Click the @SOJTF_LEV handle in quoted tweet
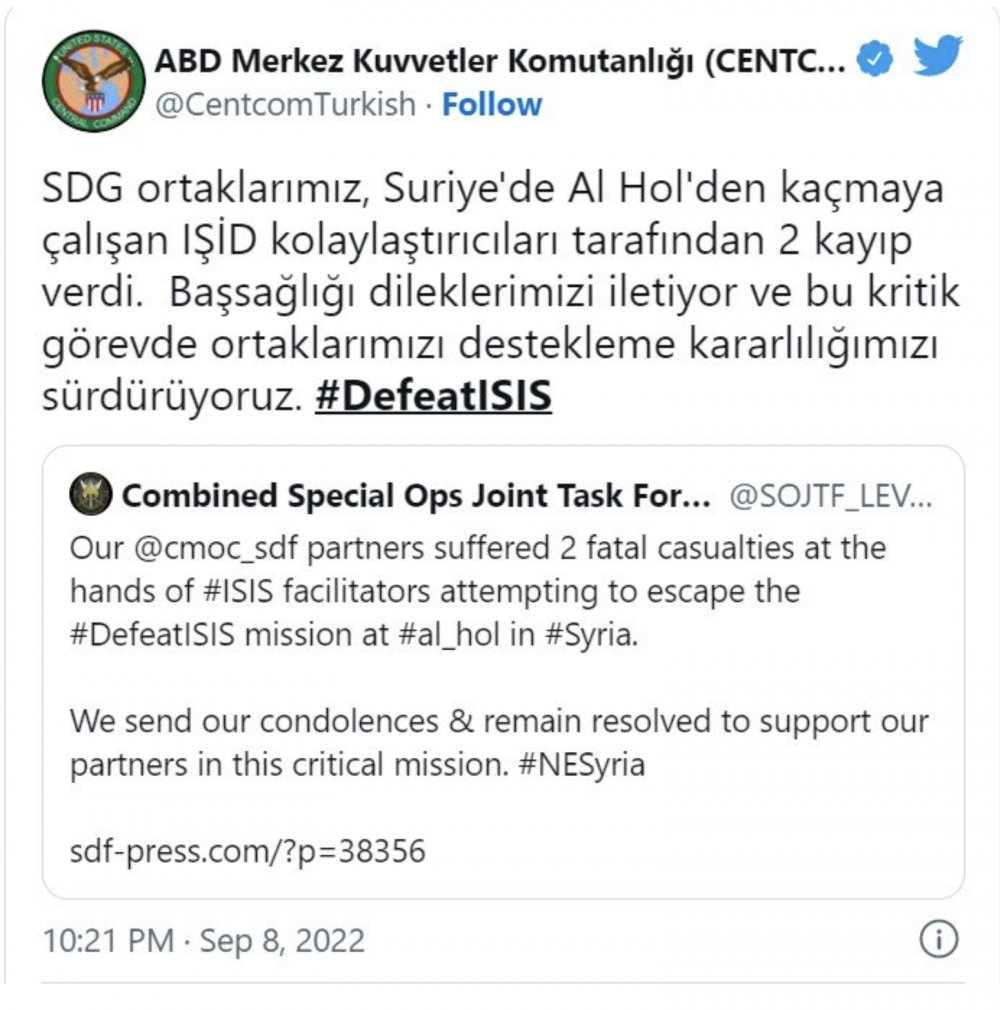Screen dimensions: 1000x1010 tap(831, 496)
